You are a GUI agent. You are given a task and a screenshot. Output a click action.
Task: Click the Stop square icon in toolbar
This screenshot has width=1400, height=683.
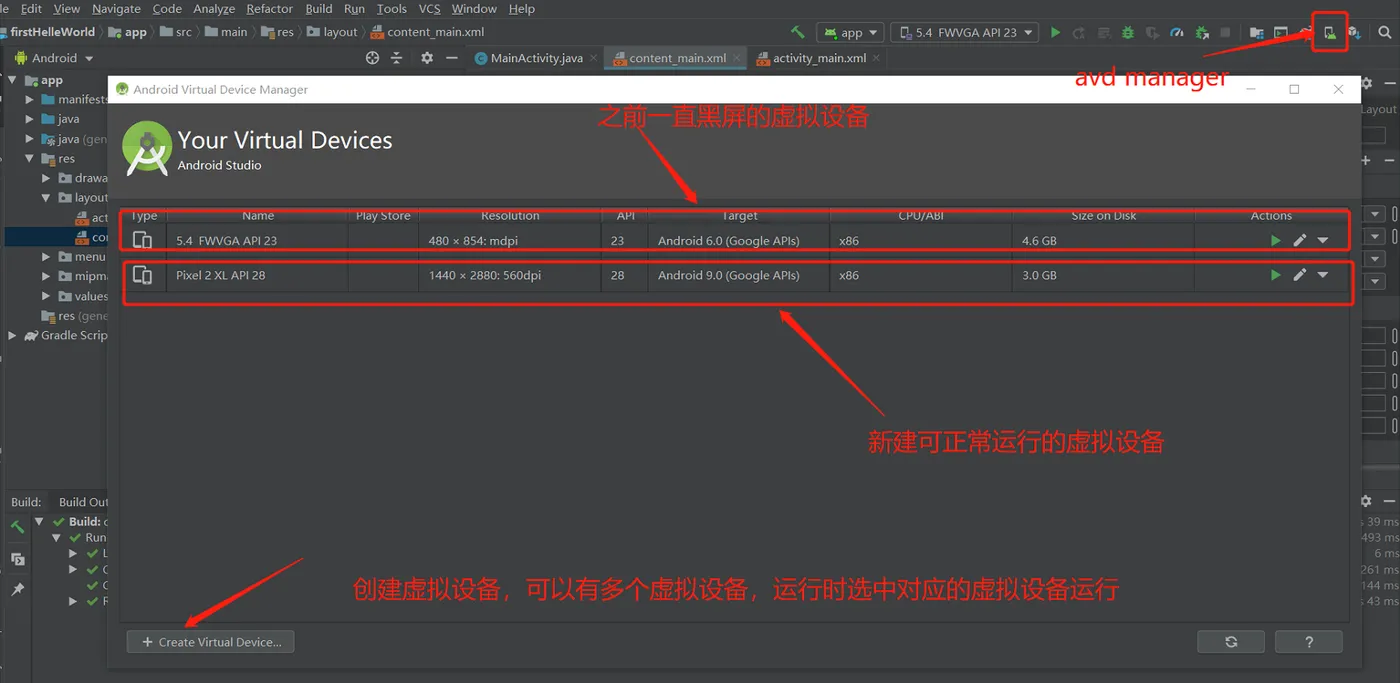pyautogui.click(x=1225, y=32)
